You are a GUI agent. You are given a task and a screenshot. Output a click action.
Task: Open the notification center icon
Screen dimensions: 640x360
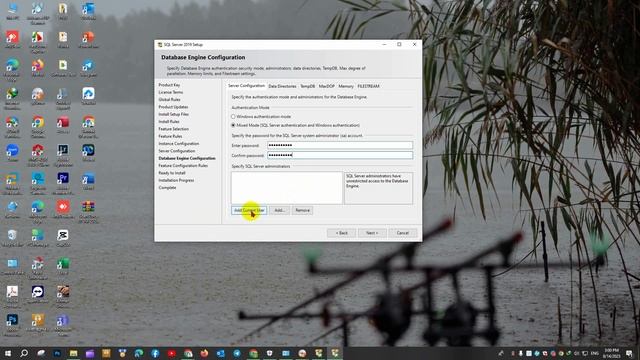[x=629, y=353]
